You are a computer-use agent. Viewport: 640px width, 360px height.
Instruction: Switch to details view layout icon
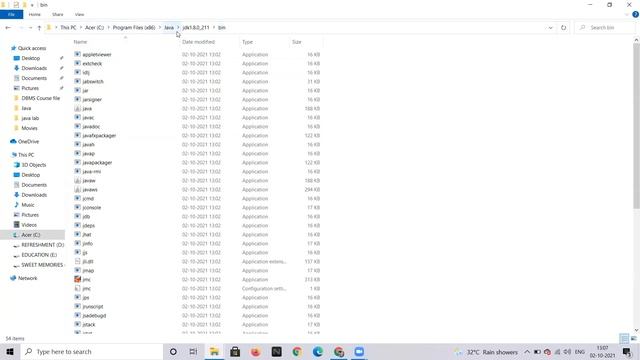tap(624, 338)
